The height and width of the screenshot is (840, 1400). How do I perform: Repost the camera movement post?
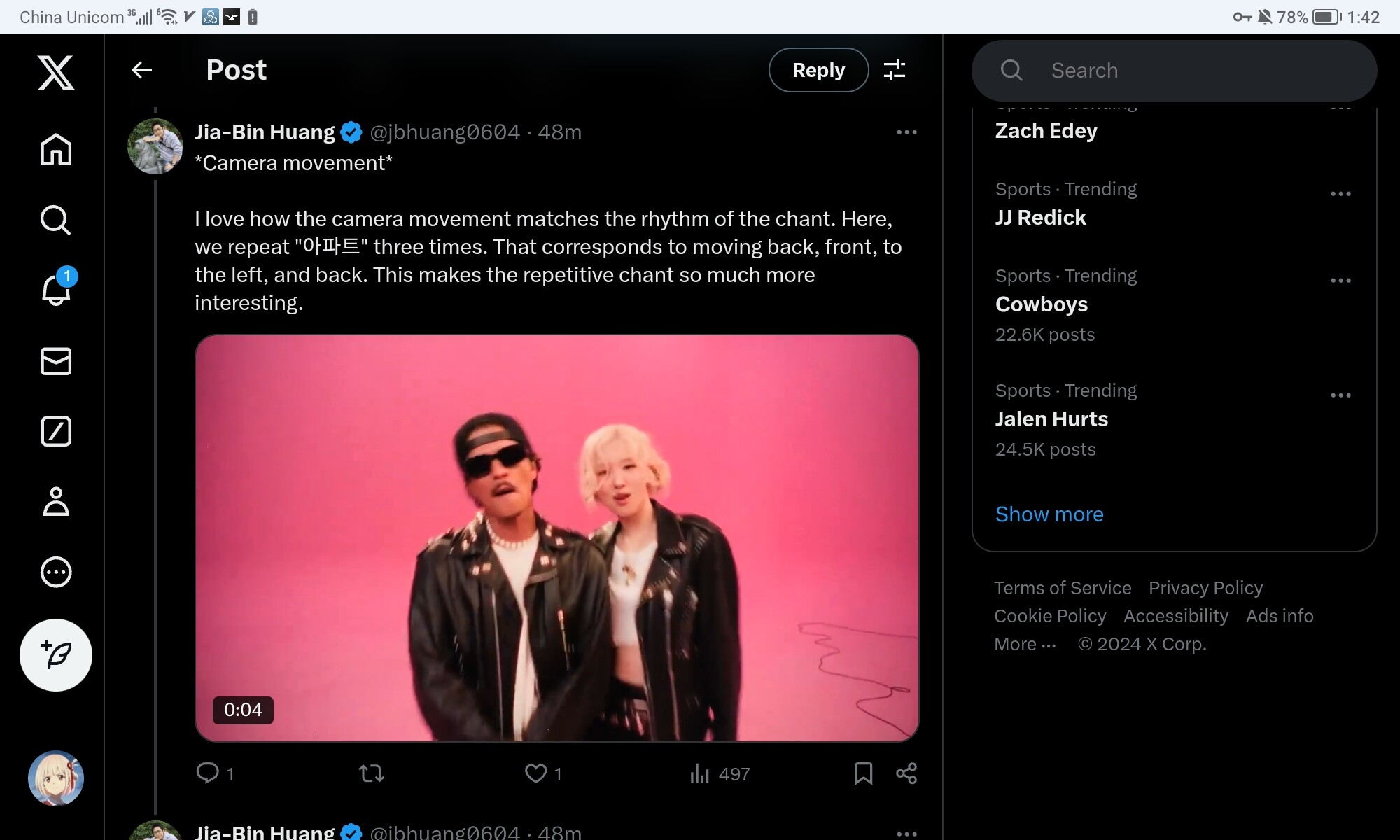(x=371, y=773)
